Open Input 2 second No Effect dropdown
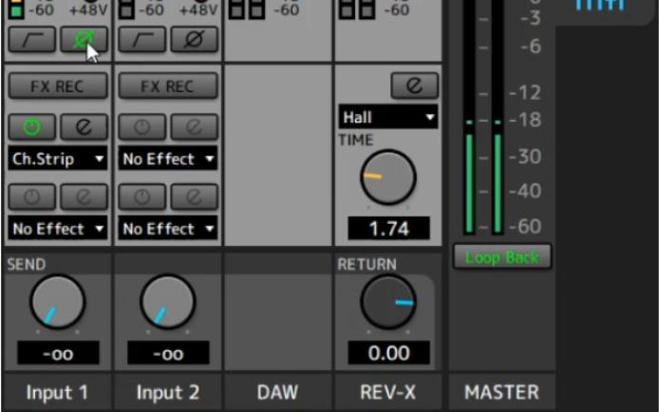 [168, 228]
